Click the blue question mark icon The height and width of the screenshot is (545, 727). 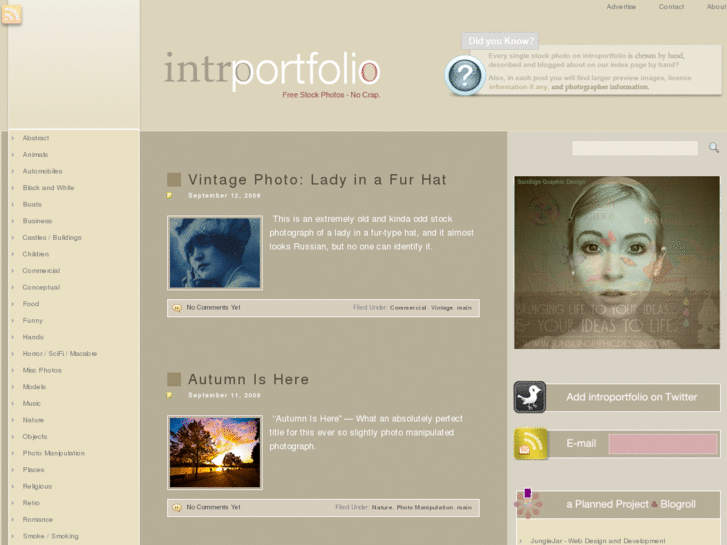[x=464, y=75]
